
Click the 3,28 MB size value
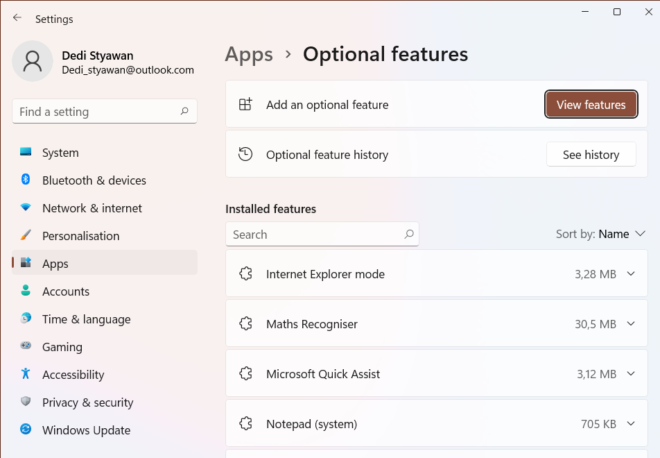[595, 274]
